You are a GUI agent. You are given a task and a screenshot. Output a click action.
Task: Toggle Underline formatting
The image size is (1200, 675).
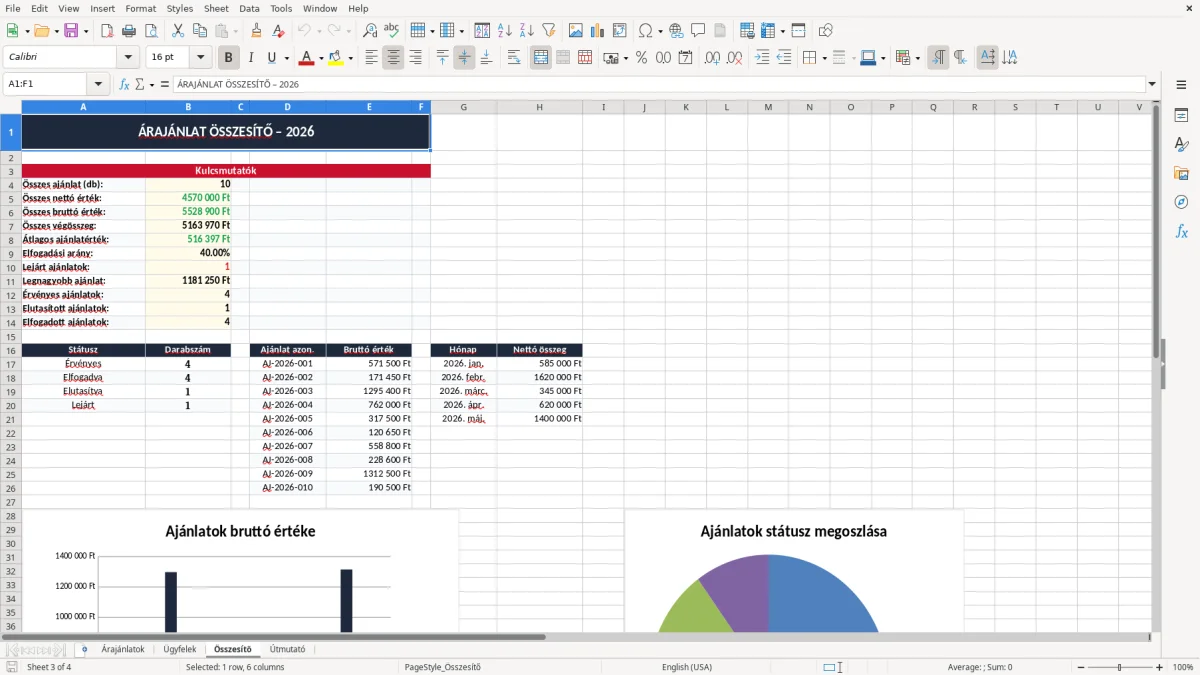click(272, 58)
